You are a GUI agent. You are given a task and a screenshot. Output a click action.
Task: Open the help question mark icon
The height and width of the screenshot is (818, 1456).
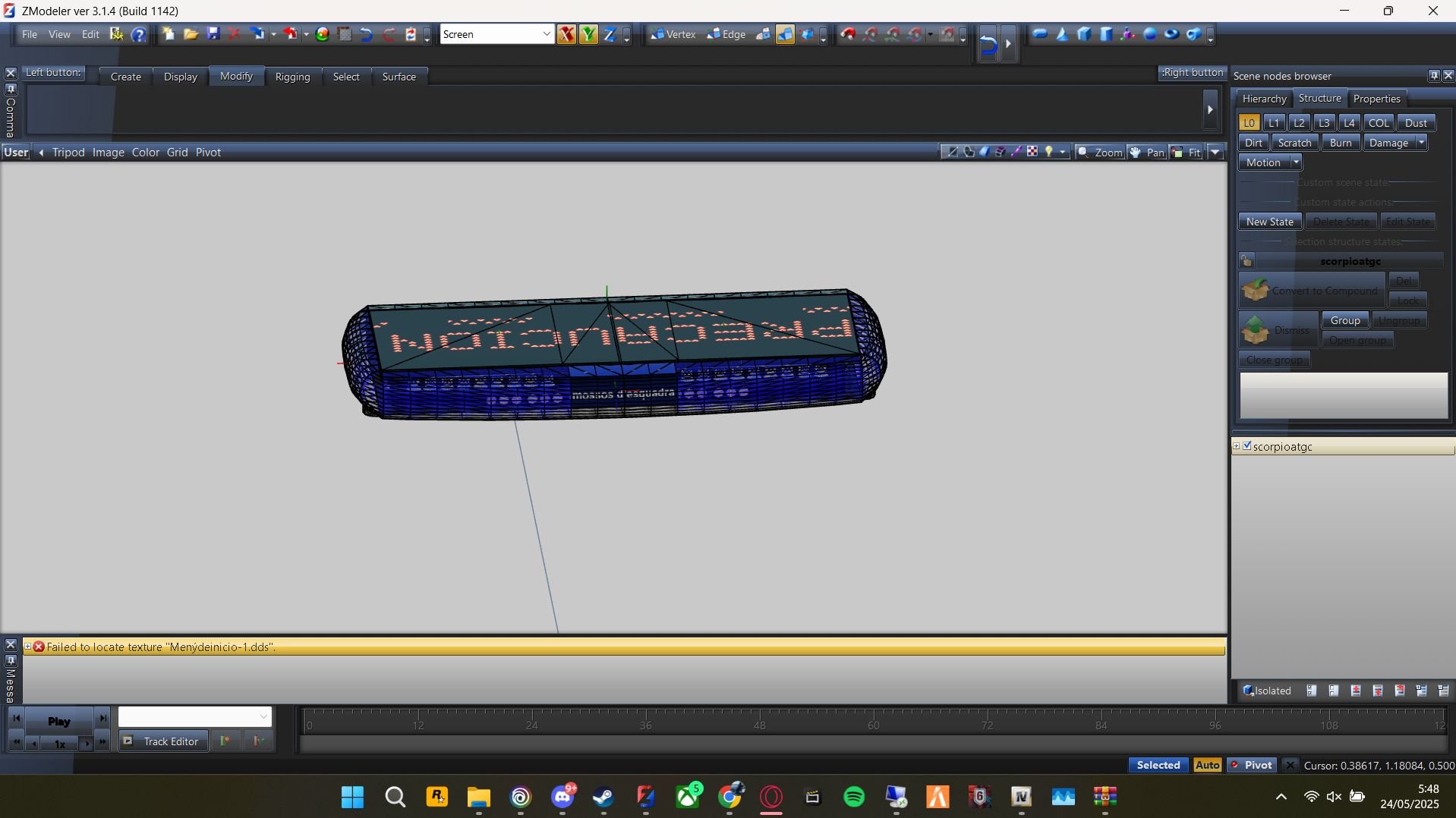click(x=138, y=34)
